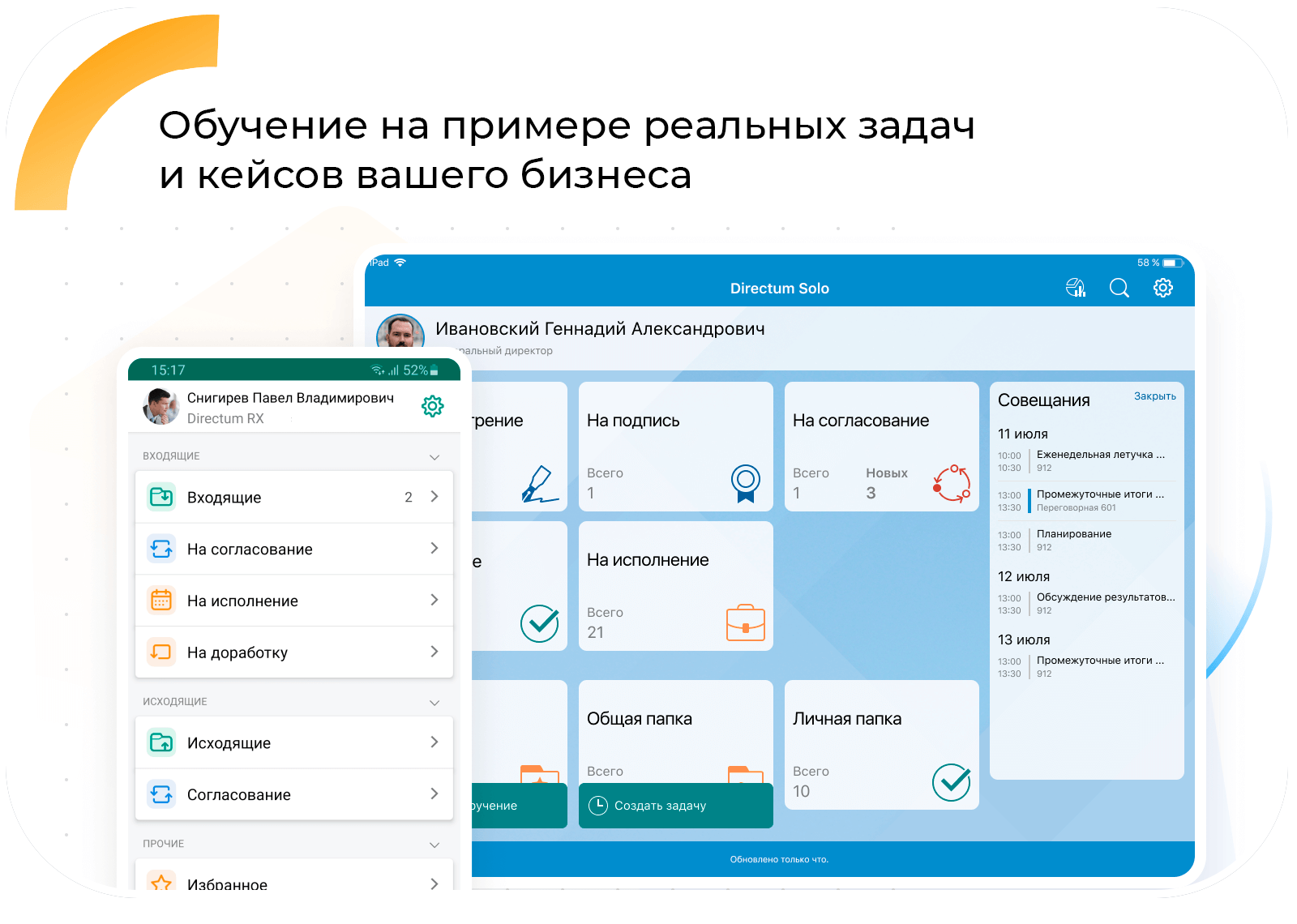The height and width of the screenshot is (924, 1297).
Task: Click the На согласование arrows icon in phone list
Action: [161, 549]
